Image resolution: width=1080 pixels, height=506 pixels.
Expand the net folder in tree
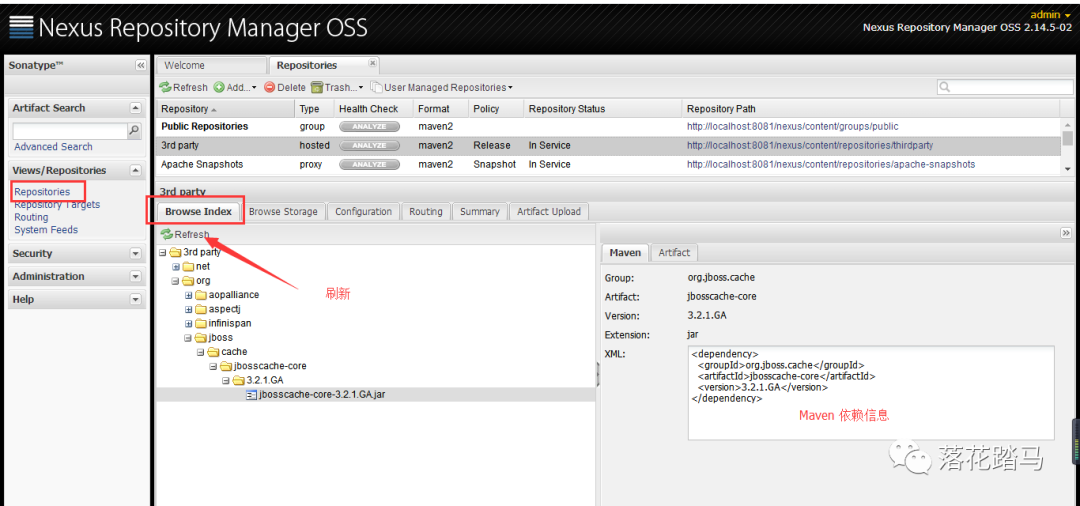tap(176, 266)
